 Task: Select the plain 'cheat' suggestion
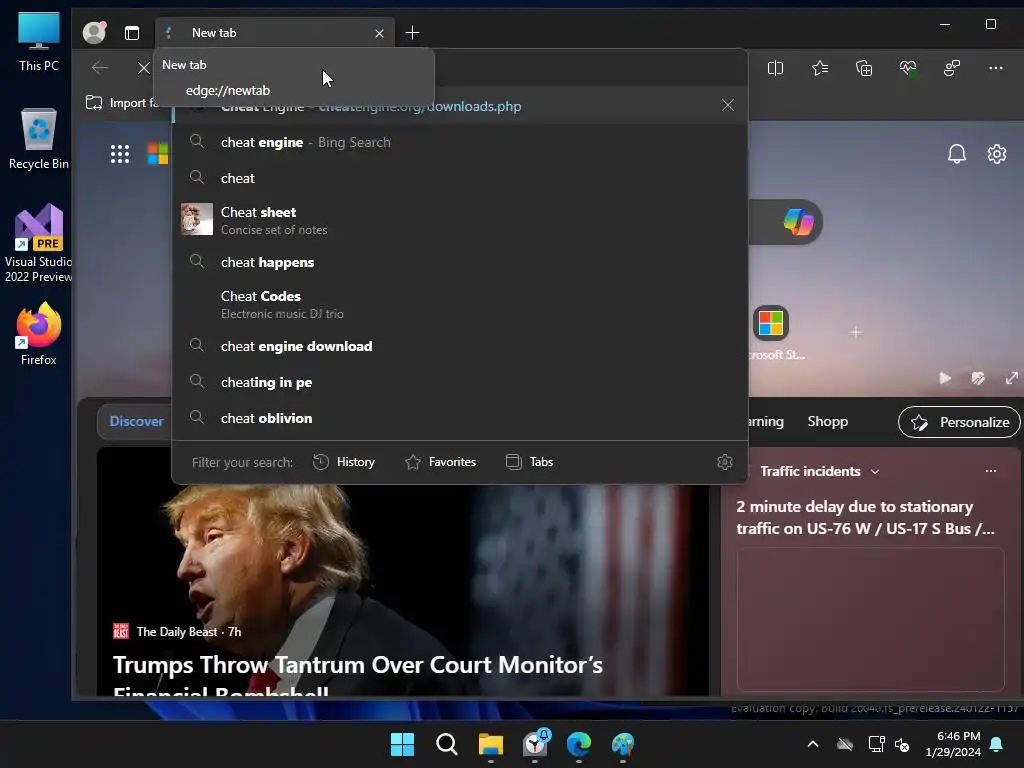tap(460, 178)
